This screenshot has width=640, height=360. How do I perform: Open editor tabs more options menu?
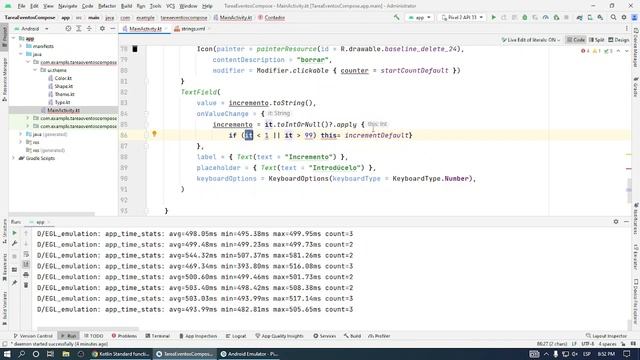coord(627,29)
